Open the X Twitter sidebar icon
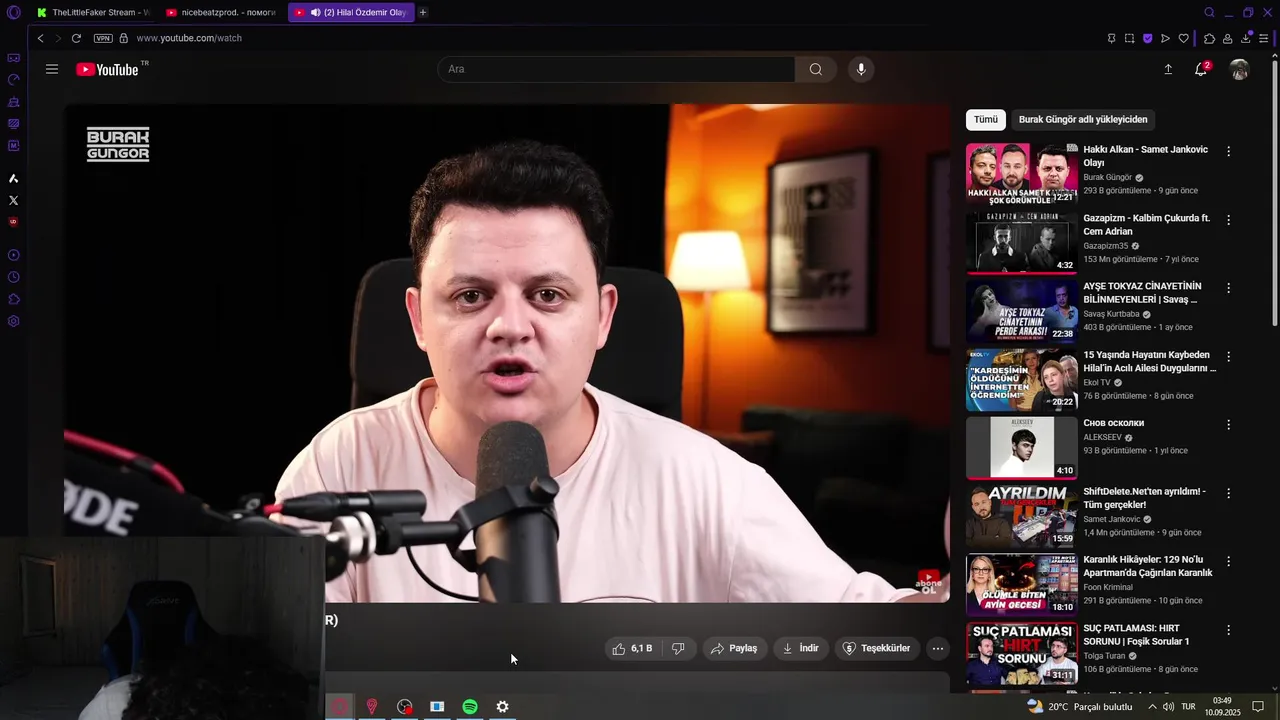Image resolution: width=1280 pixels, height=720 pixels. coord(14,200)
